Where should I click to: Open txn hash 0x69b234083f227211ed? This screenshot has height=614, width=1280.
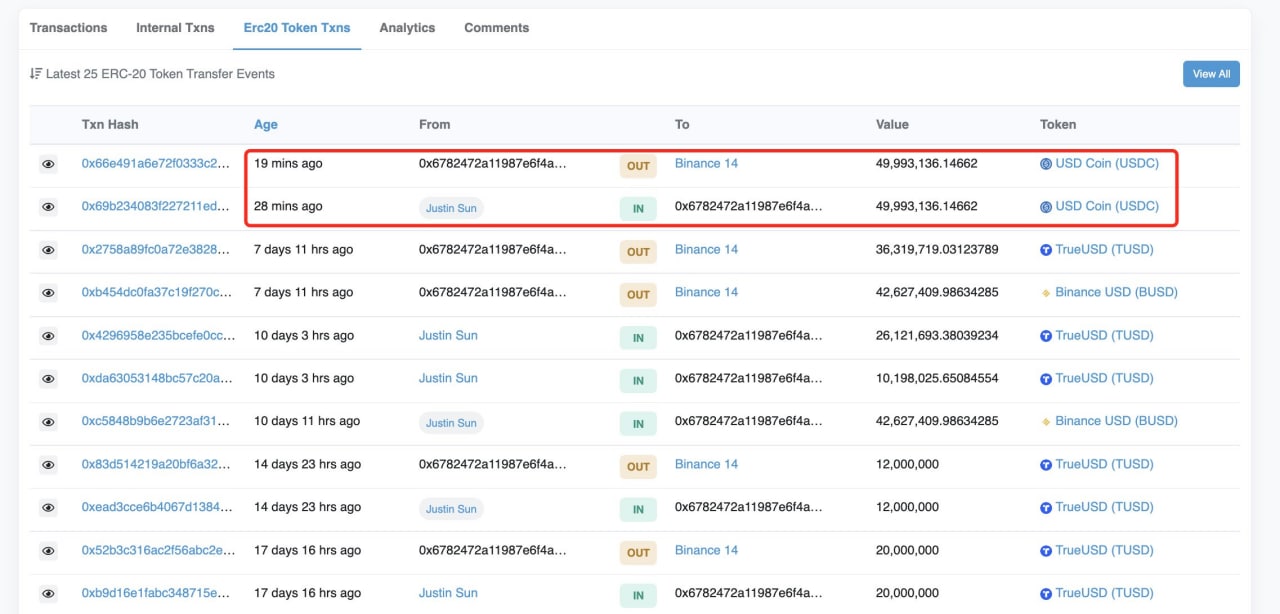(157, 206)
